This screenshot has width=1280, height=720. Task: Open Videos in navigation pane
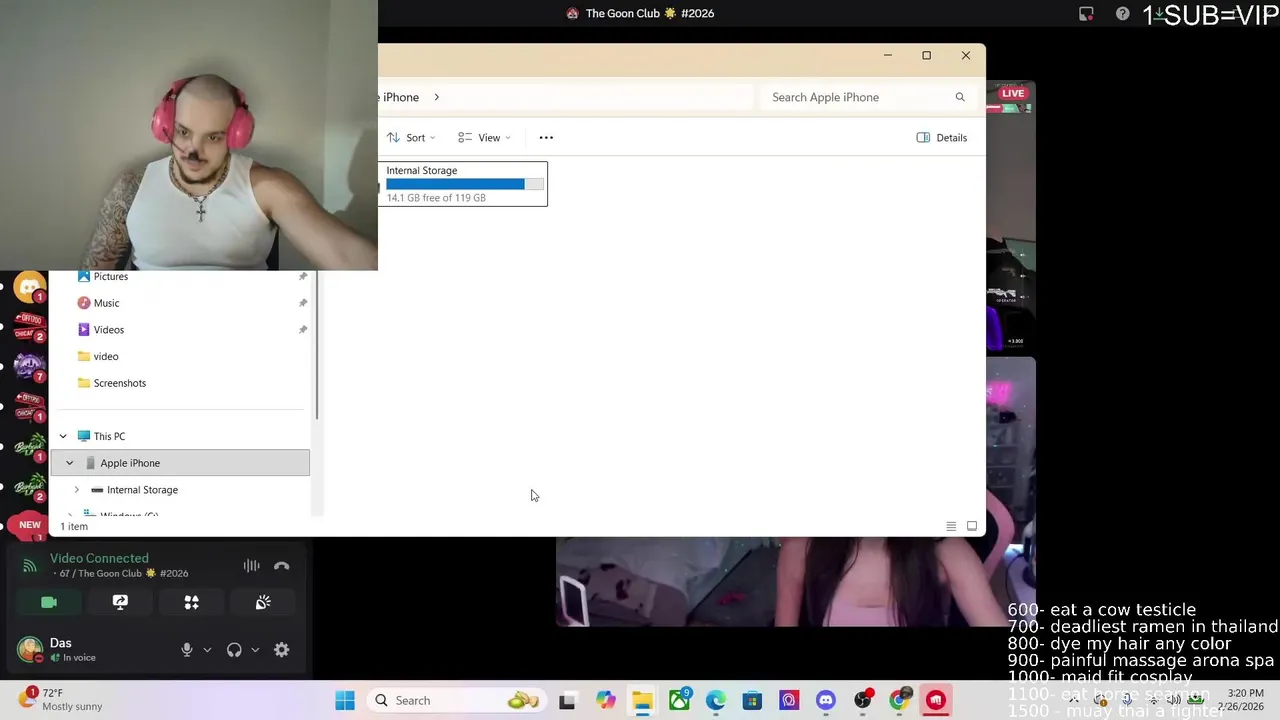tap(108, 330)
